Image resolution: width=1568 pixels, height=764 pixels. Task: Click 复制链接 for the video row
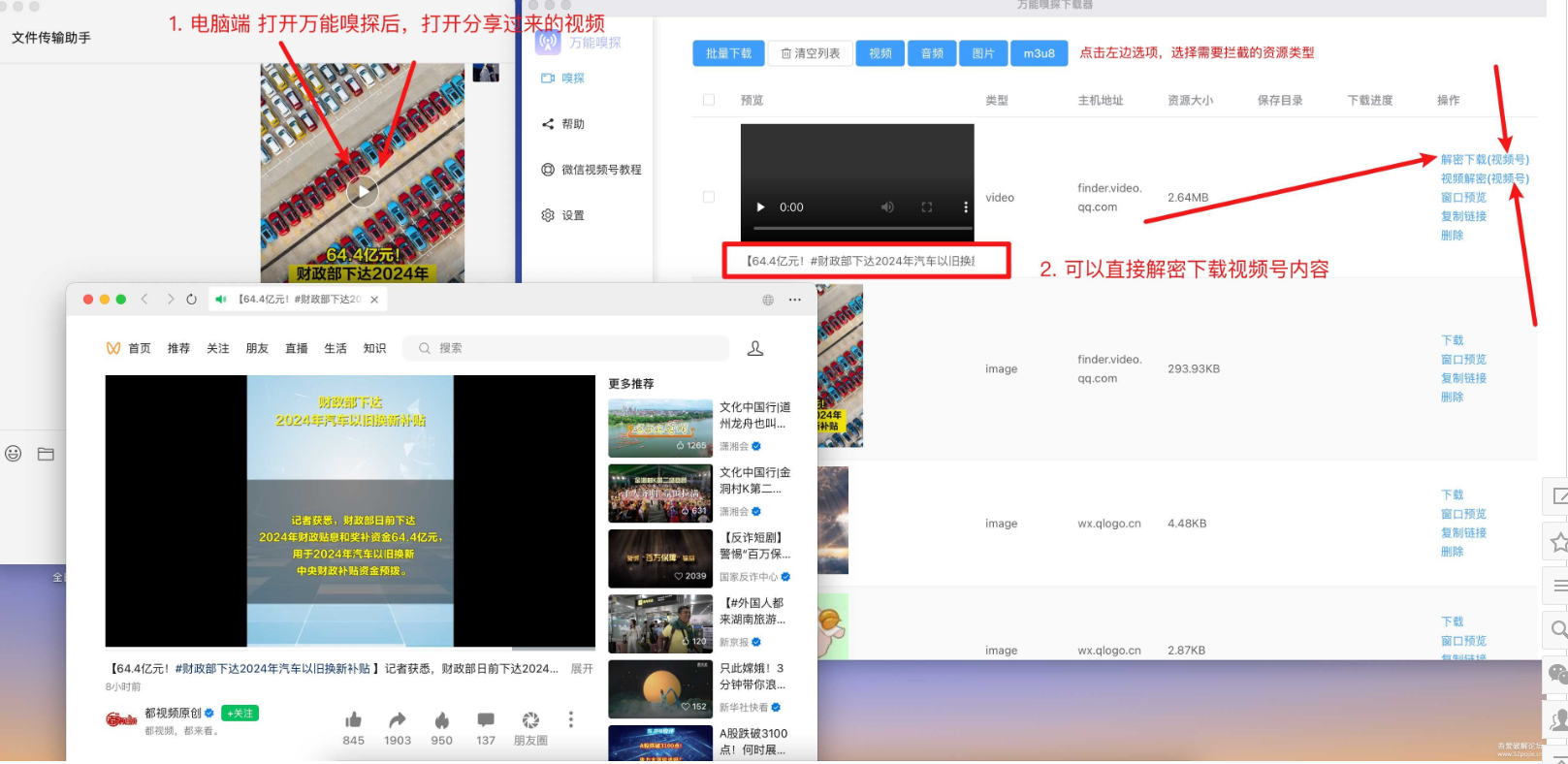pyautogui.click(x=1463, y=217)
